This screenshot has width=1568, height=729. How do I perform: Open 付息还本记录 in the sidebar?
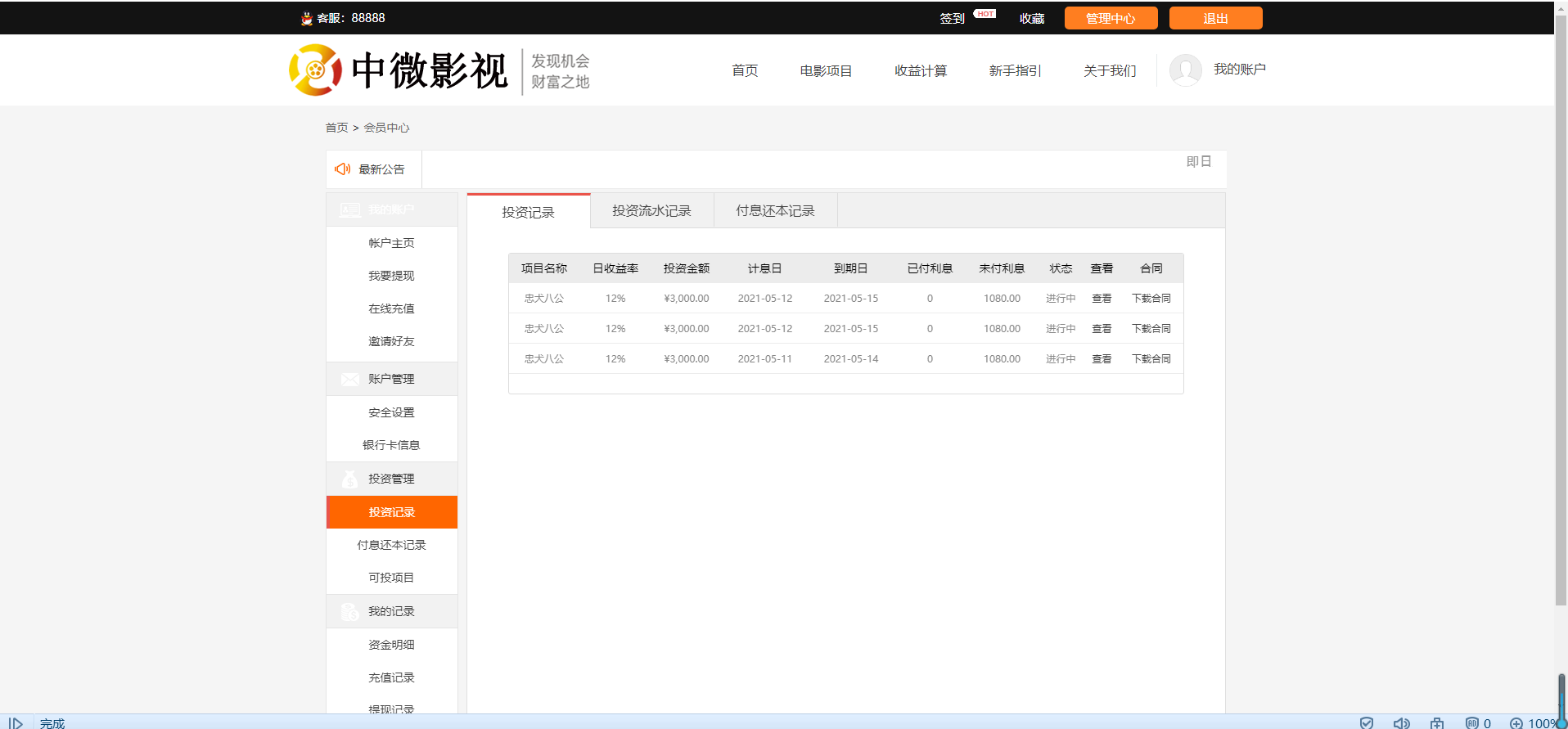click(x=392, y=545)
